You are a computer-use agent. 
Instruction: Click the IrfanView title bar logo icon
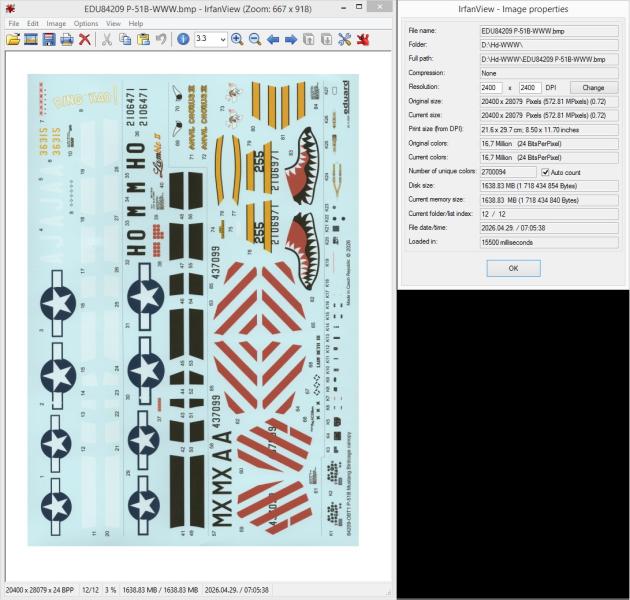pos(10,8)
